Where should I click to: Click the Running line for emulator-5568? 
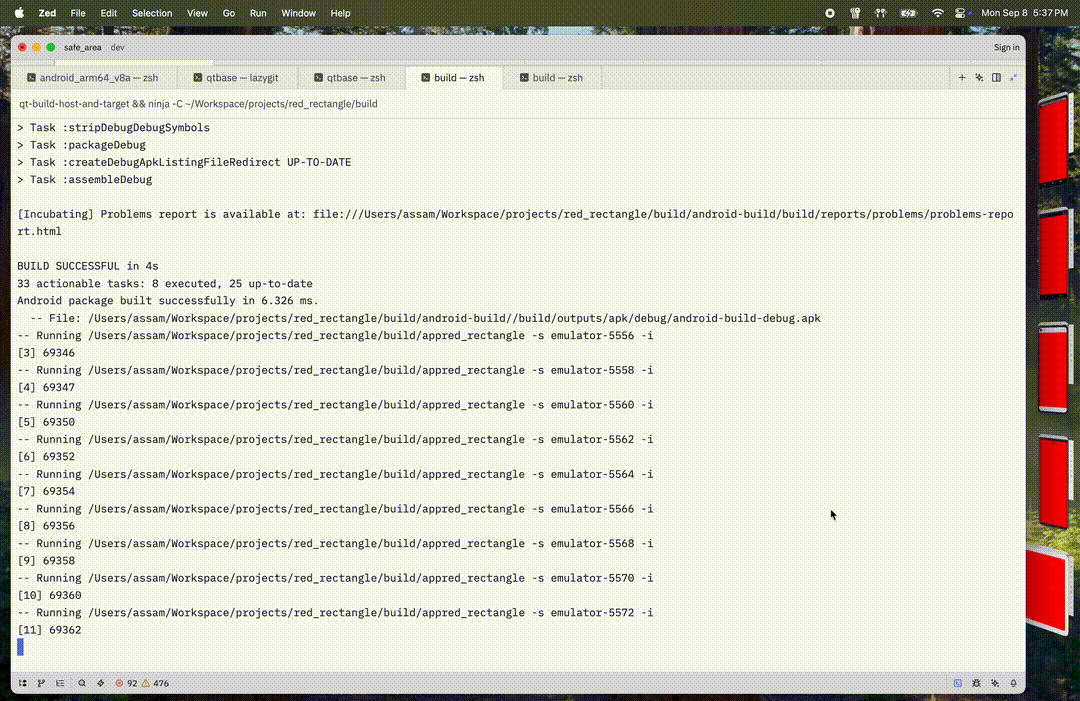tap(335, 543)
